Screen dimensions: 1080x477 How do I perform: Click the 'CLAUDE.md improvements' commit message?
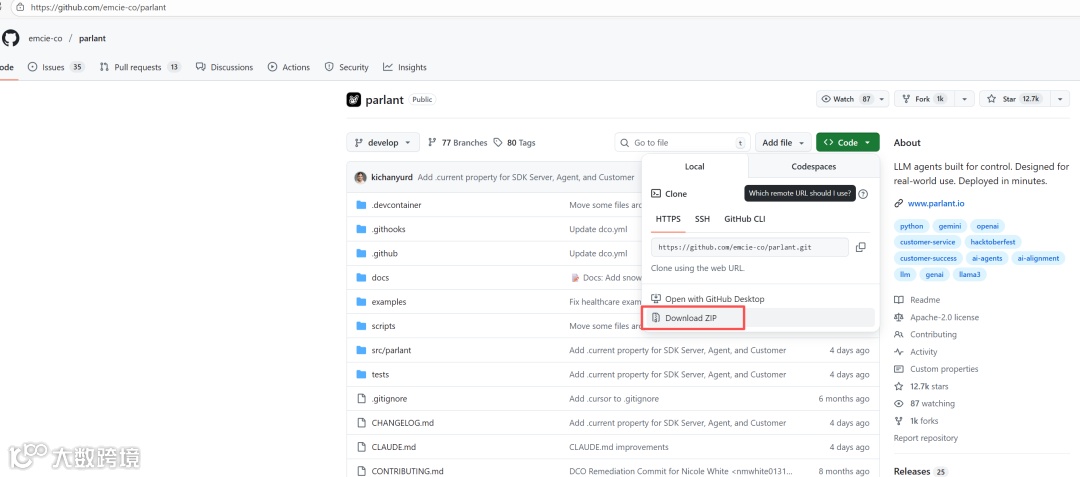tap(619, 447)
